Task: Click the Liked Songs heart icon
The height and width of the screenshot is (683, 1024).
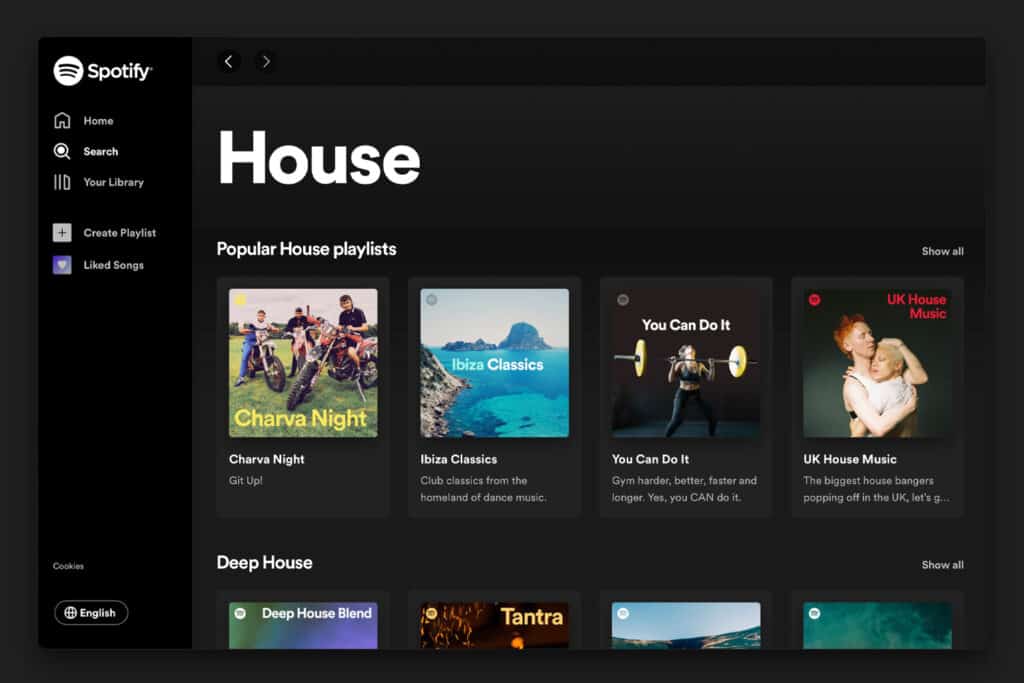Action: [62, 264]
